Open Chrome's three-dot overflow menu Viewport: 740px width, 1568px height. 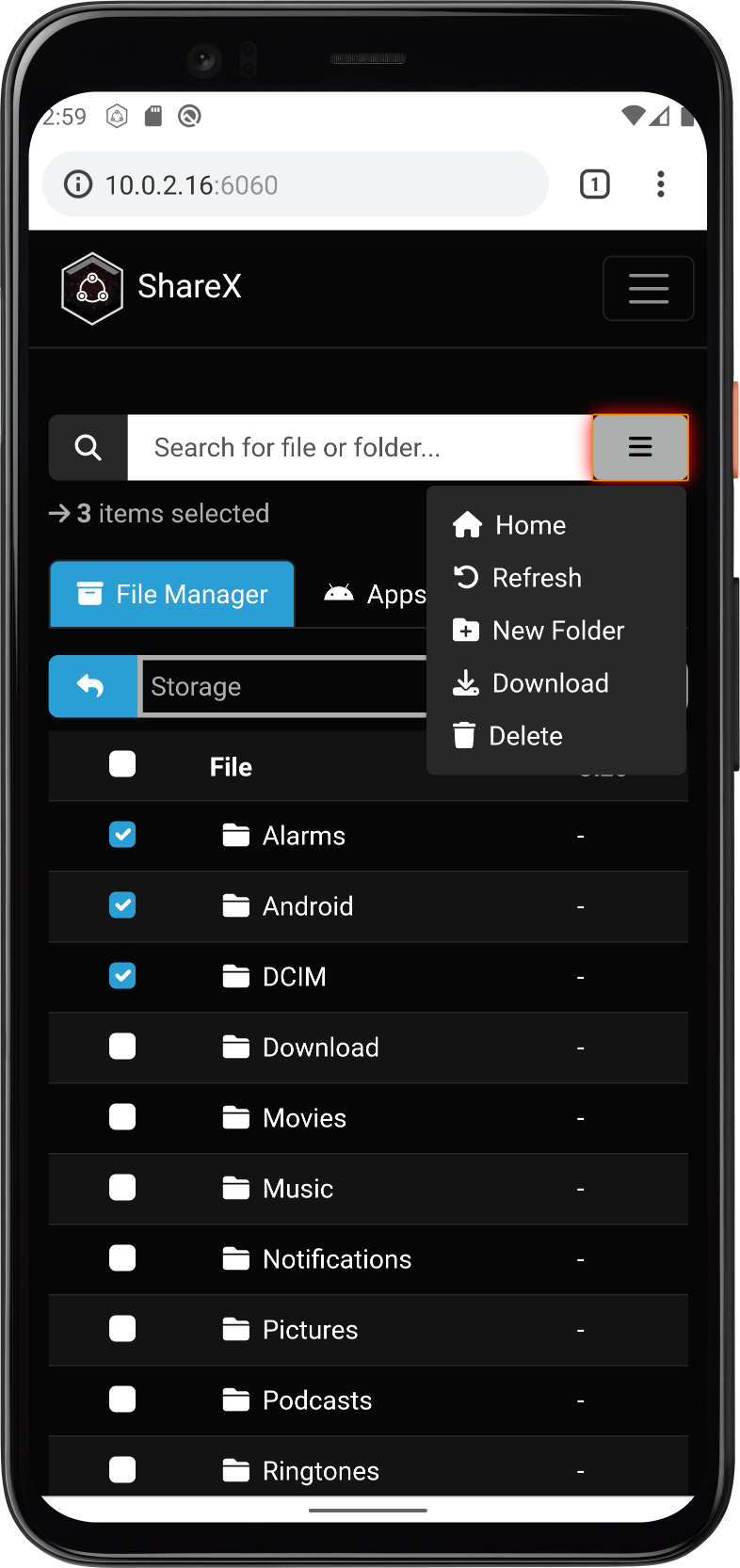(661, 184)
